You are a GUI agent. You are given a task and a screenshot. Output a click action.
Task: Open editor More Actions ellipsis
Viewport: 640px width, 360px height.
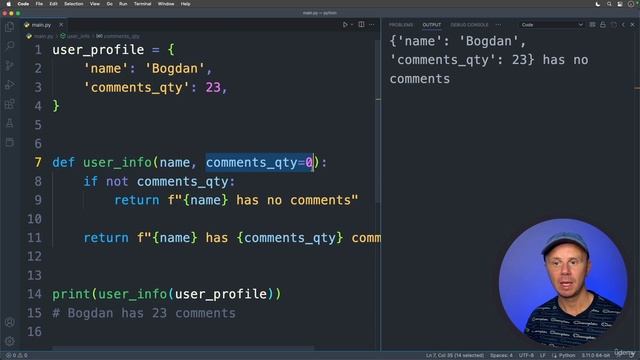pos(371,25)
